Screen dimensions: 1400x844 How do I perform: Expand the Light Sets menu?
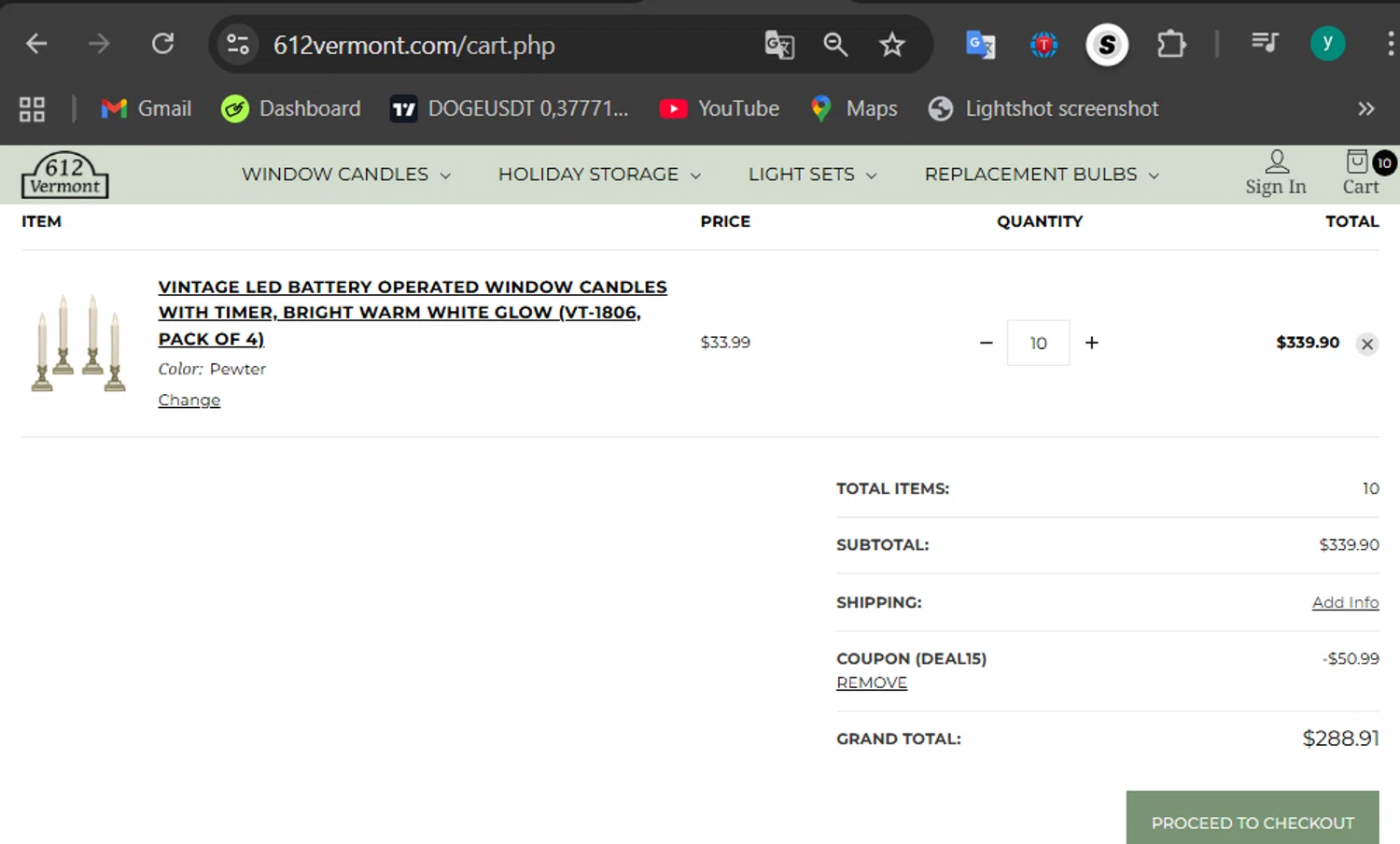click(812, 175)
